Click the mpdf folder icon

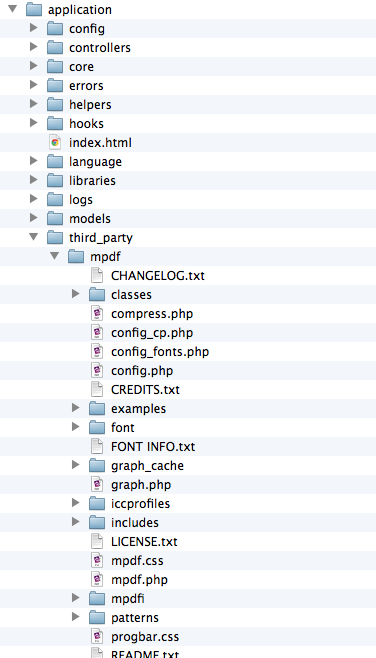(76, 256)
